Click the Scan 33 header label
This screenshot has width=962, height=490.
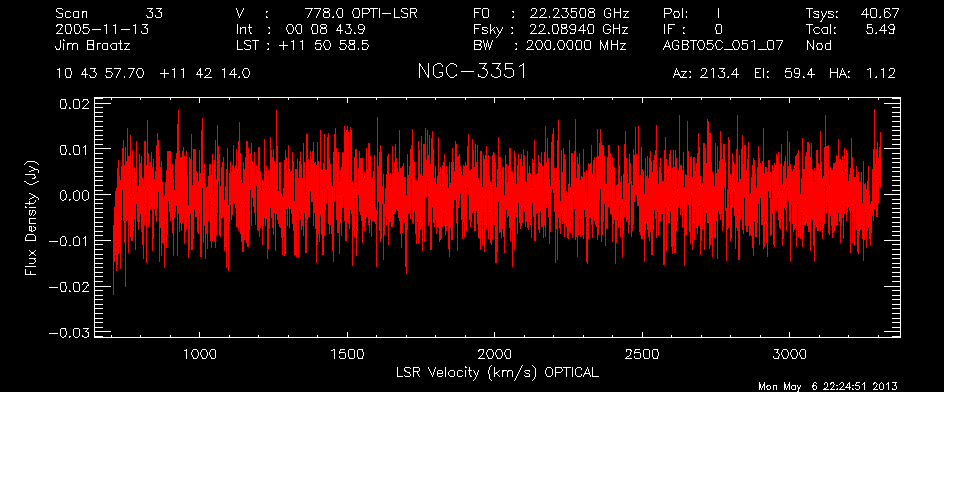(x=109, y=13)
